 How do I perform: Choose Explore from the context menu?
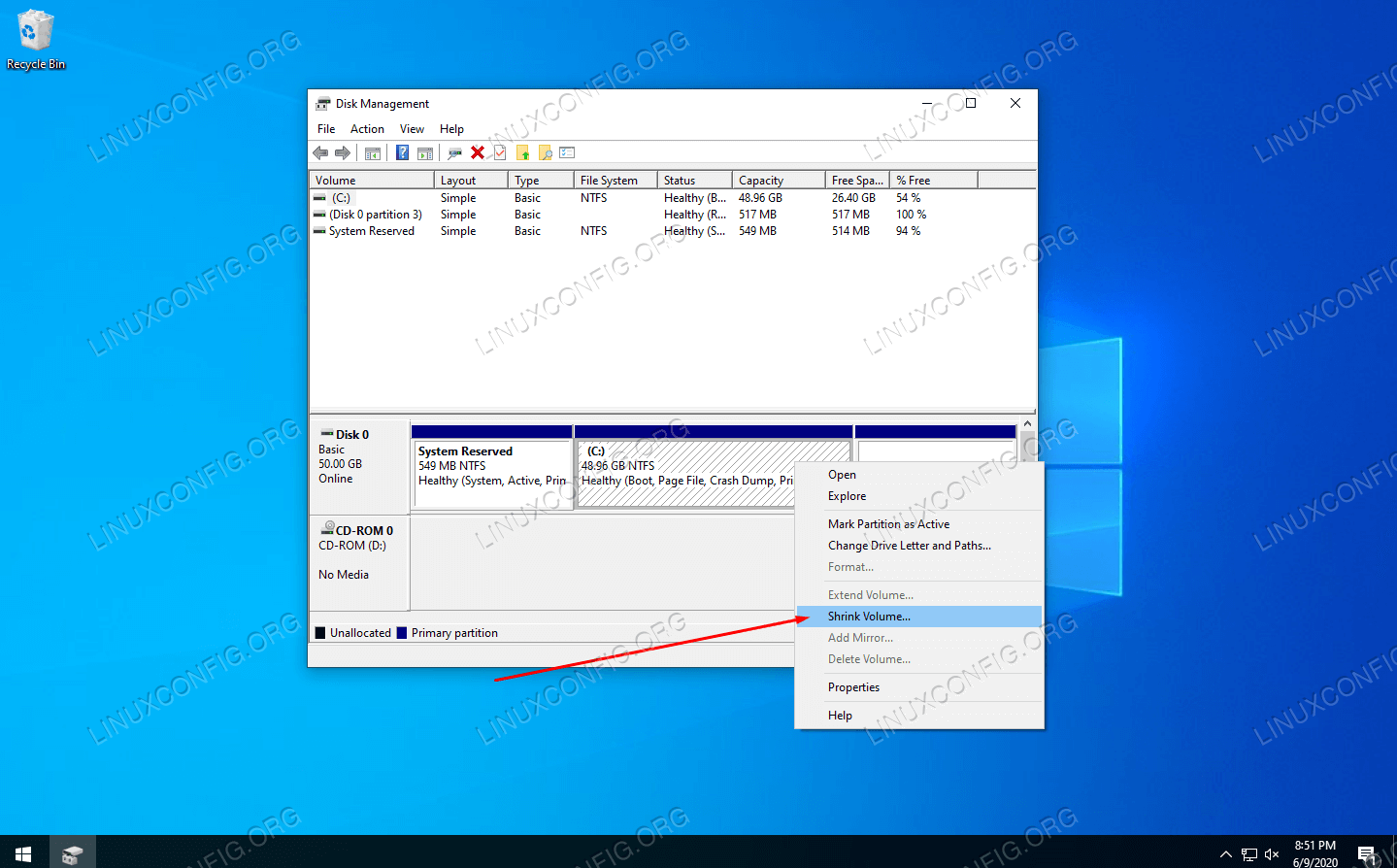pos(918,496)
